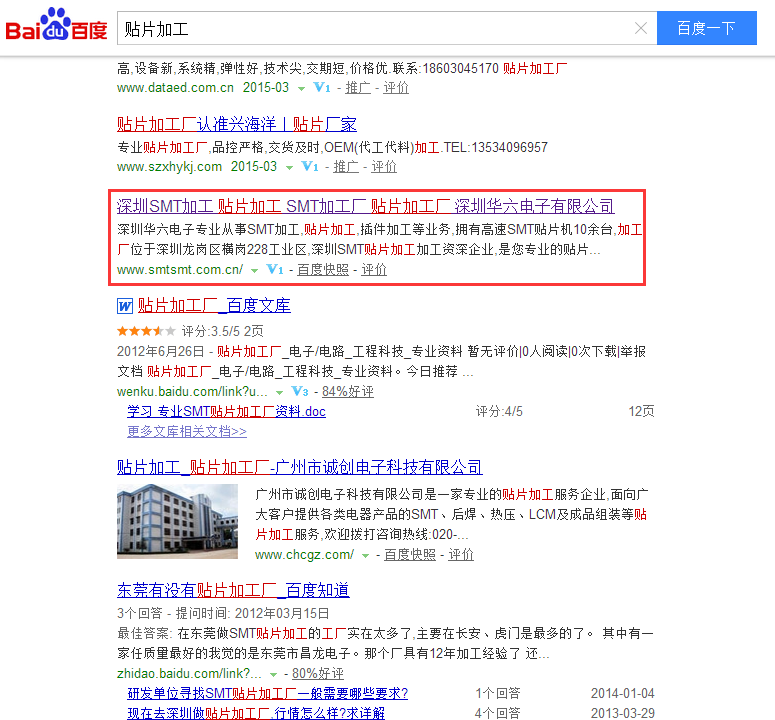Open 评价 link for szxhykj.com result
The height and width of the screenshot is (720, 775).
point(384,167)
